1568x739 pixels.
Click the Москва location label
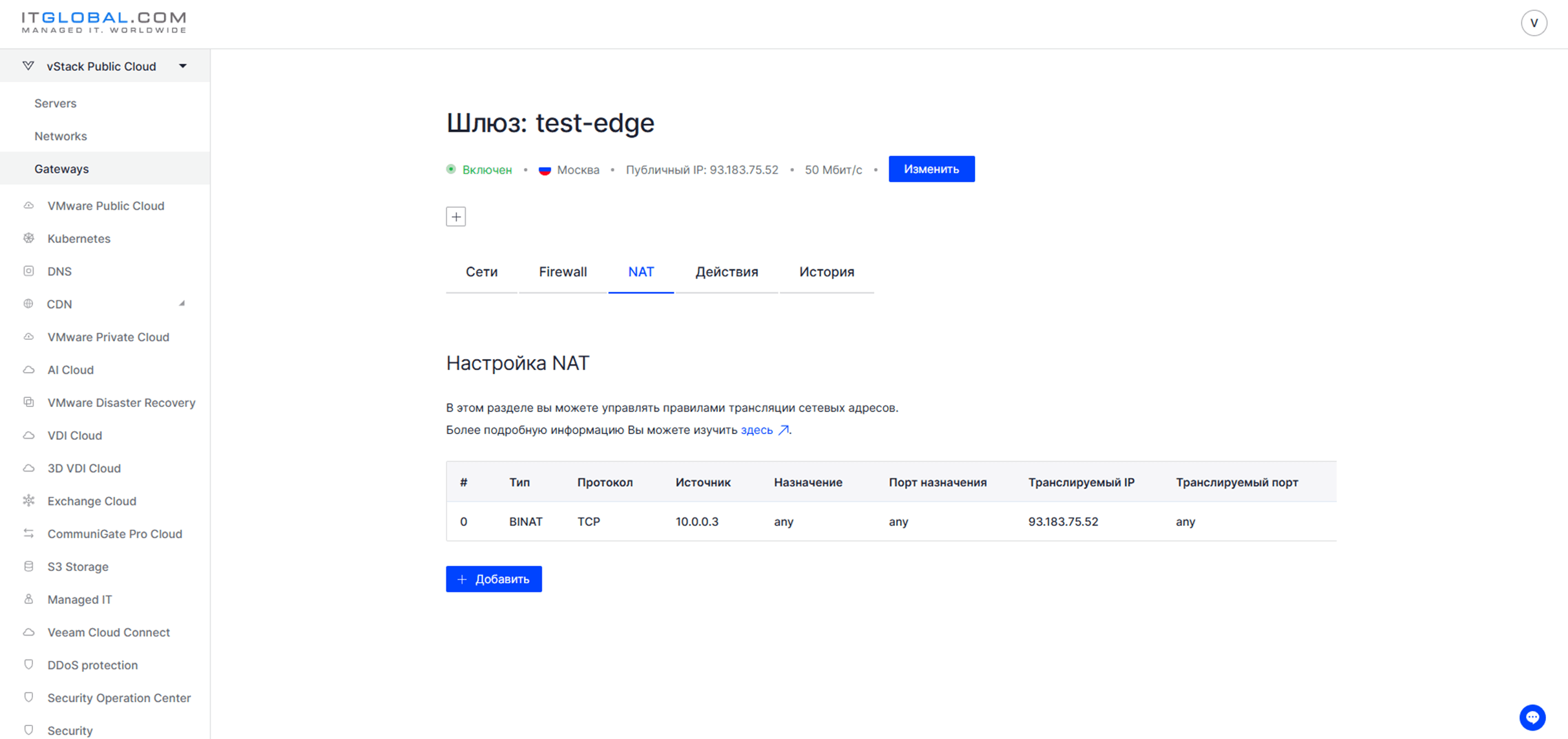click(x=578, y=170)
